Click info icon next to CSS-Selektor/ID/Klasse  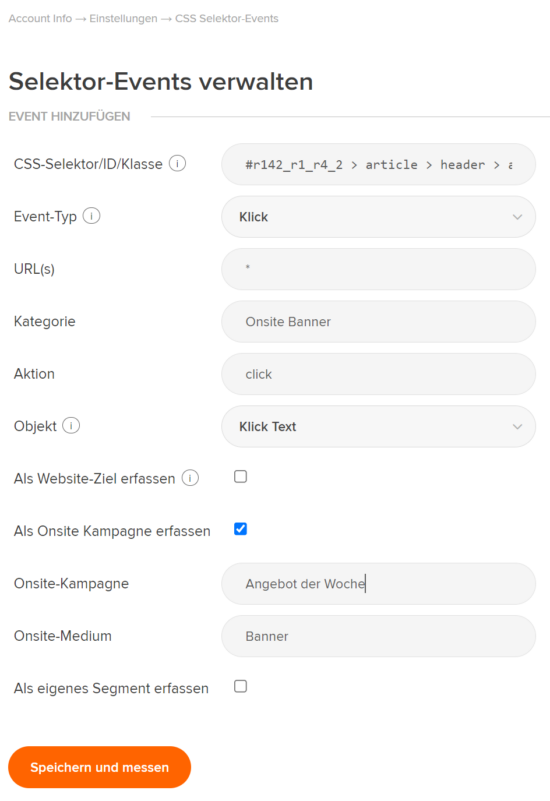pyautogui.click(x=177, y=163)
